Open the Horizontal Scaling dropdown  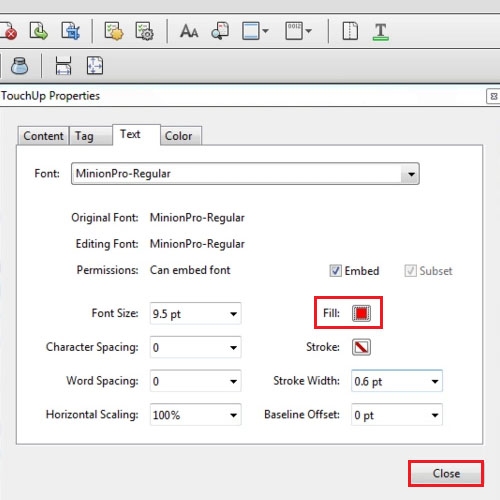point(195,415)
